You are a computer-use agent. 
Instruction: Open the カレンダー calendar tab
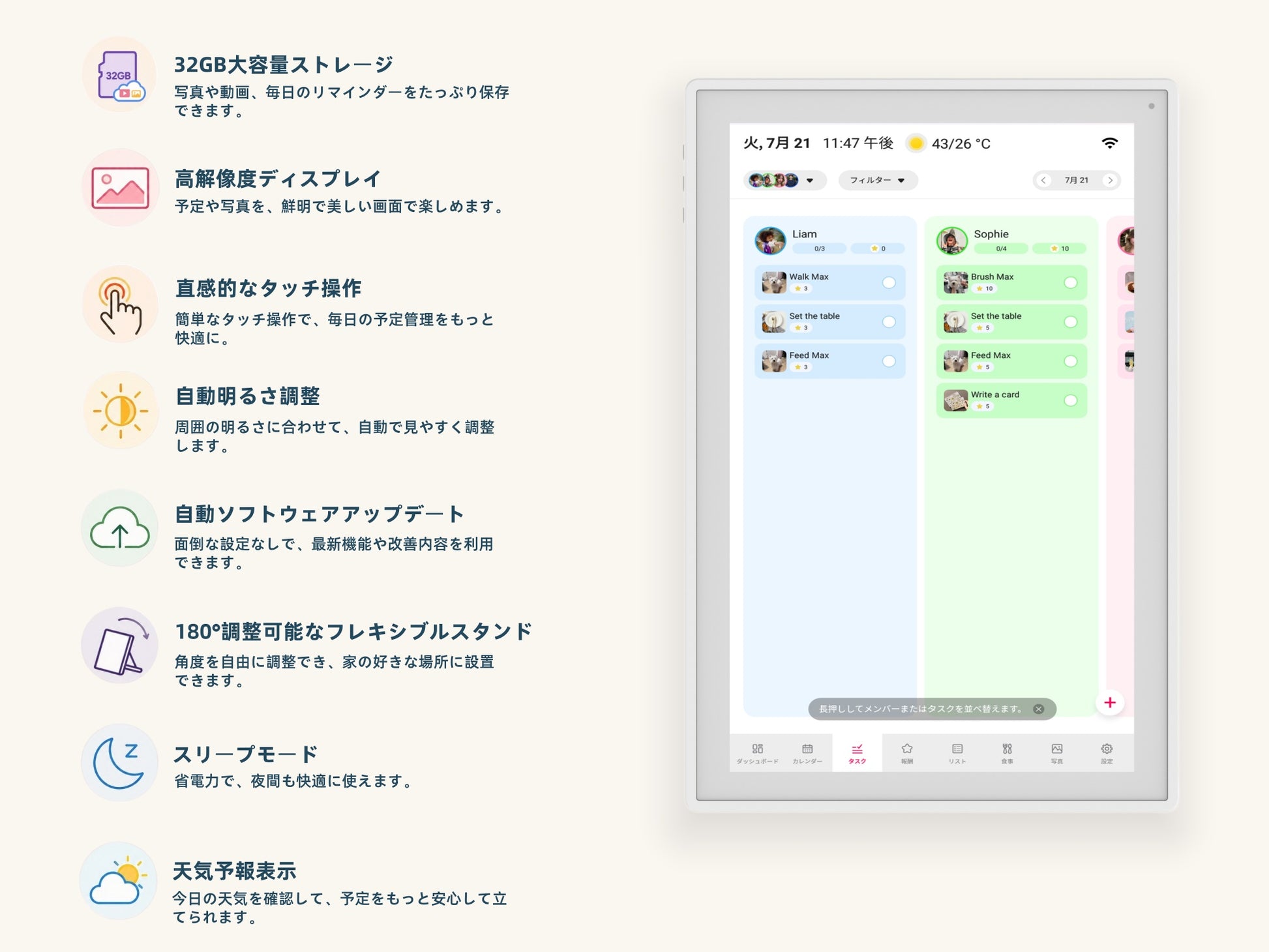pos(807,753)
